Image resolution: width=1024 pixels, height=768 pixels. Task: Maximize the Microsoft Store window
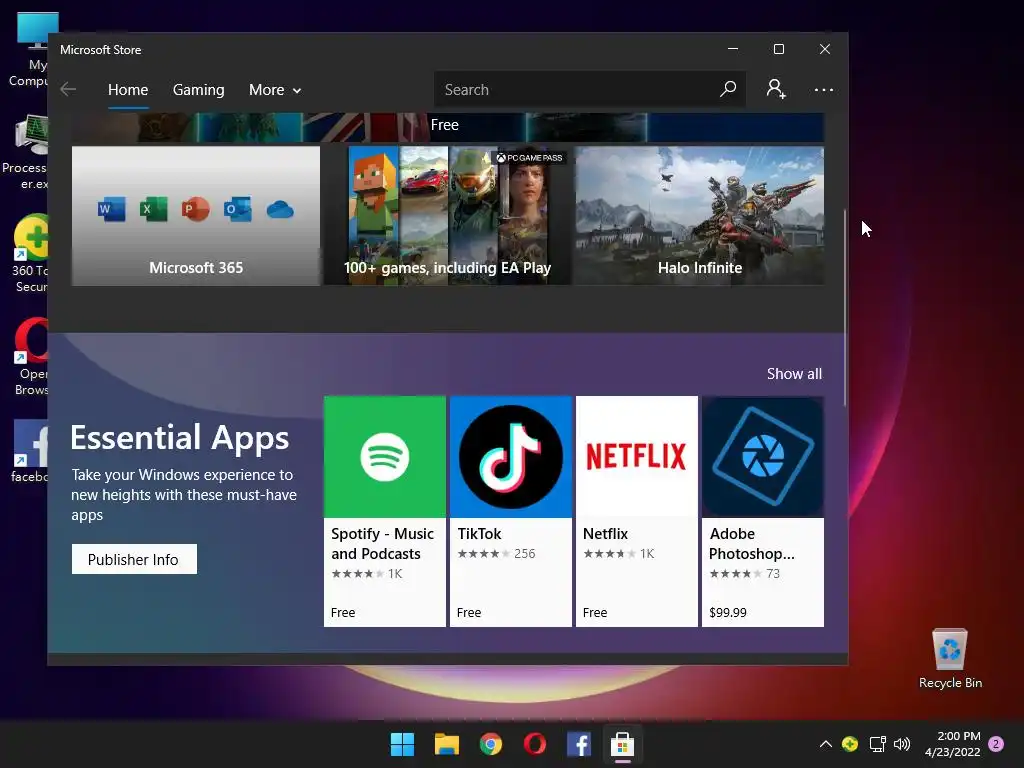tap(778, 49)
